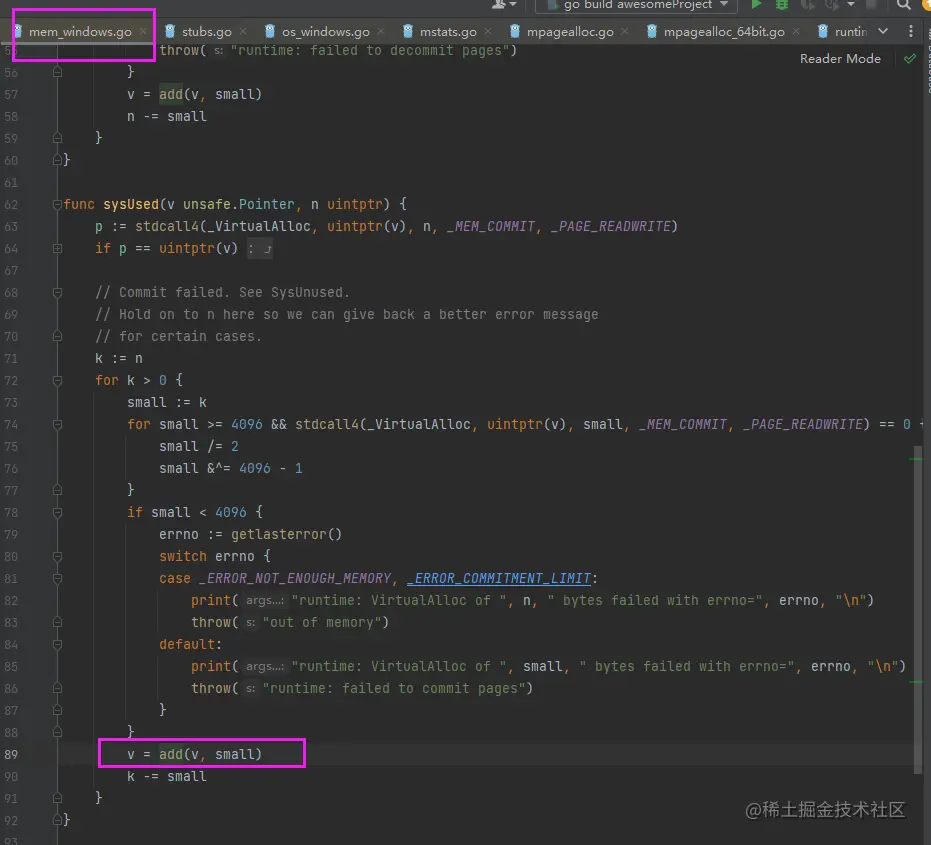
Task: Click gopher icon on mstats.go tab
Action: 408,31
